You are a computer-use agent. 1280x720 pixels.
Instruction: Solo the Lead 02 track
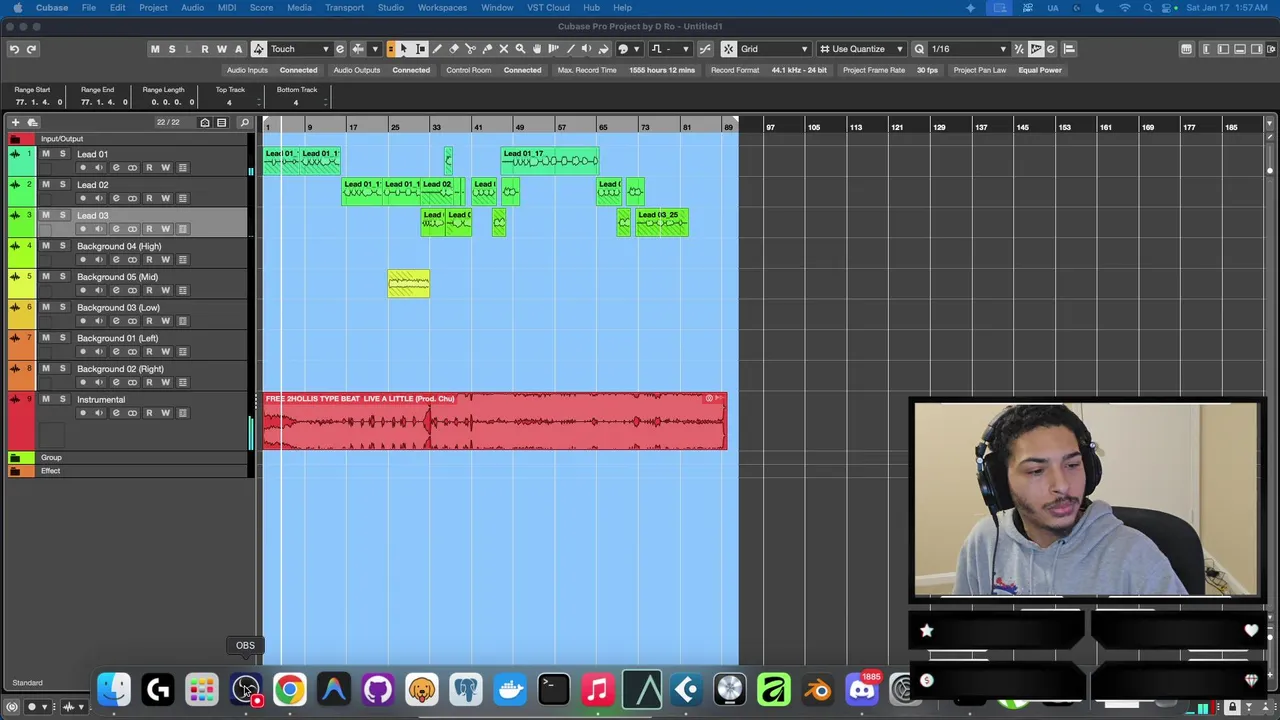coord(62,185)
